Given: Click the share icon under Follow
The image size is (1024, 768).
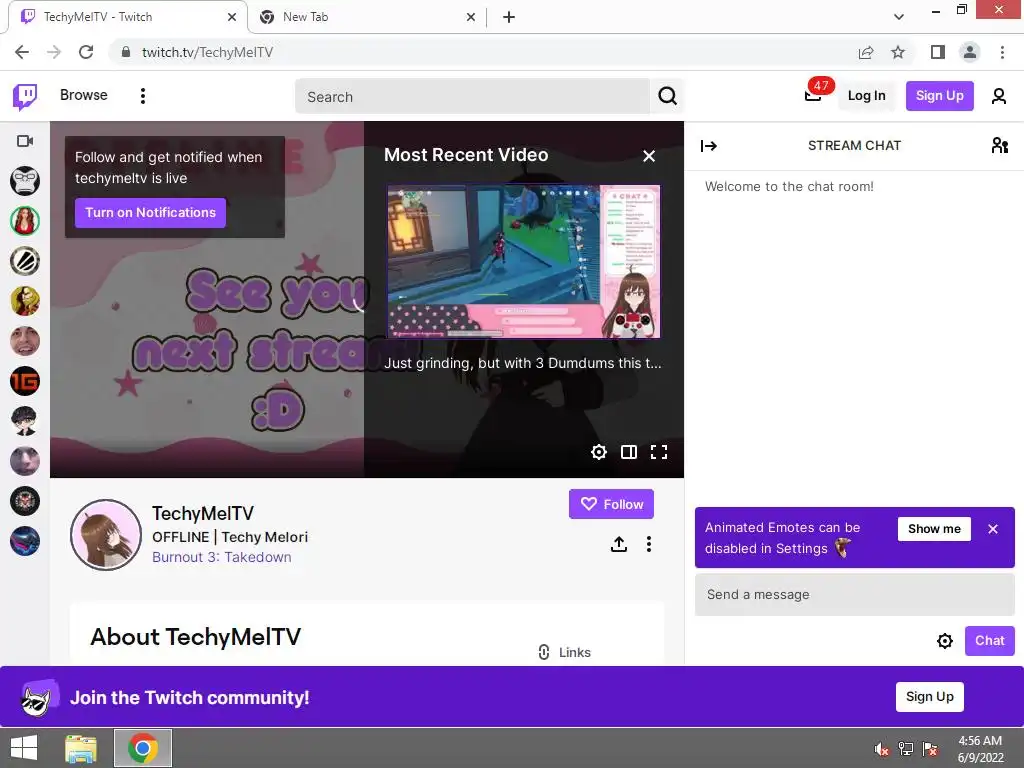Looking at the screenshot, I should pos(618,544).
